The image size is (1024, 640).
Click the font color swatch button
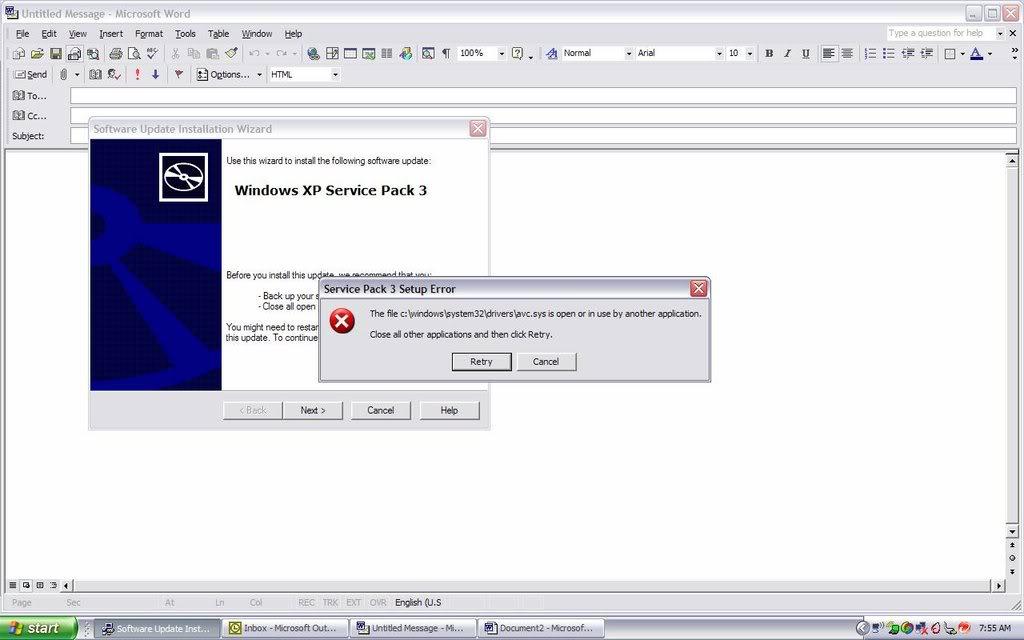pyautogui.click(x=976, y=53)
